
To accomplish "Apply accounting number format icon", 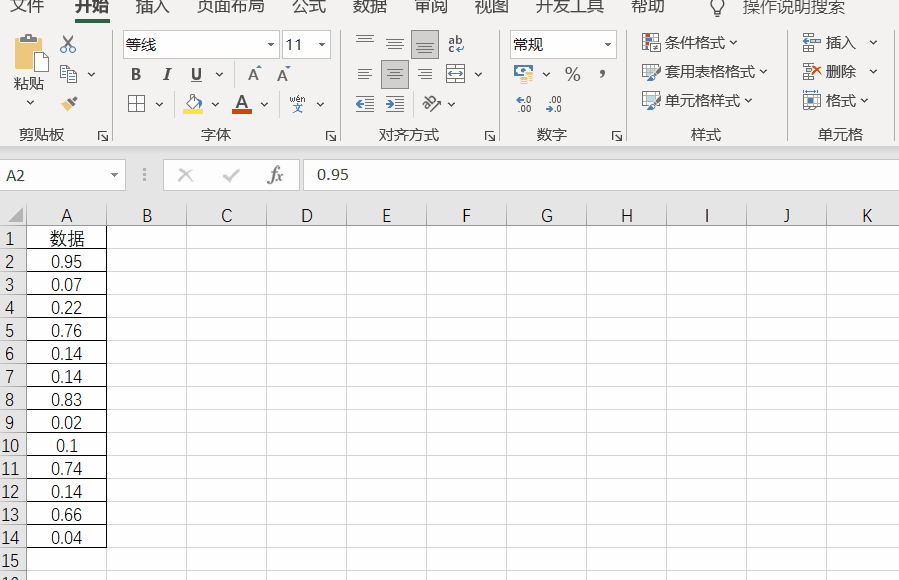I will [523, 74].
